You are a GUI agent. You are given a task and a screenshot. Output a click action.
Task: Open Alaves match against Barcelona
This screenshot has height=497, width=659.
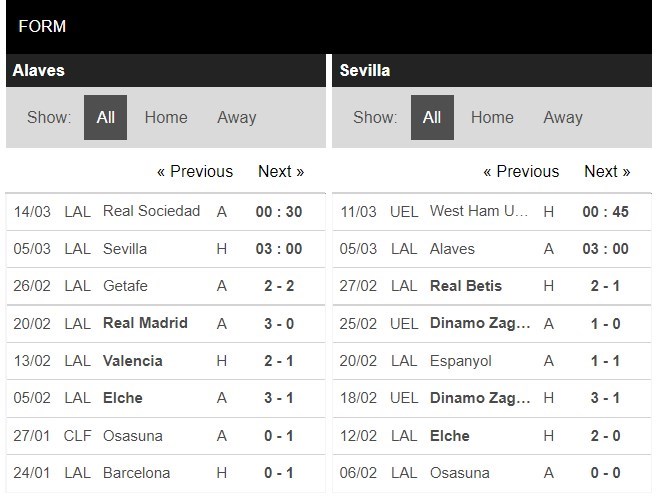166,473
